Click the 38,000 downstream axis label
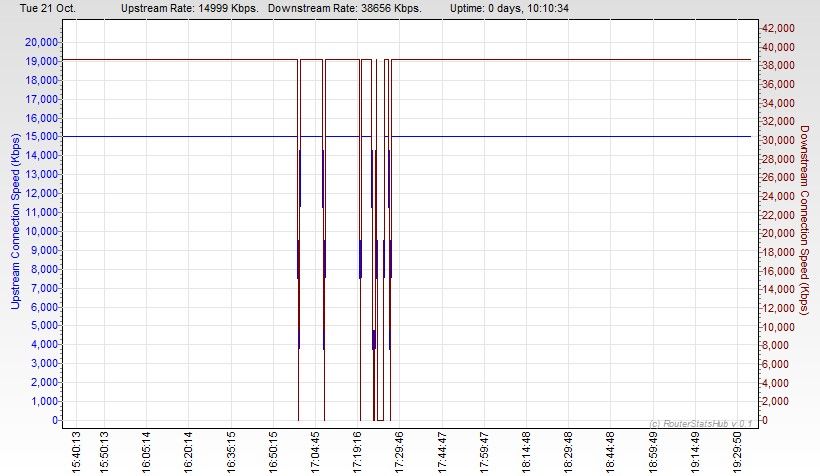Viewport: 820px width, 476px height. pos(778,65)
